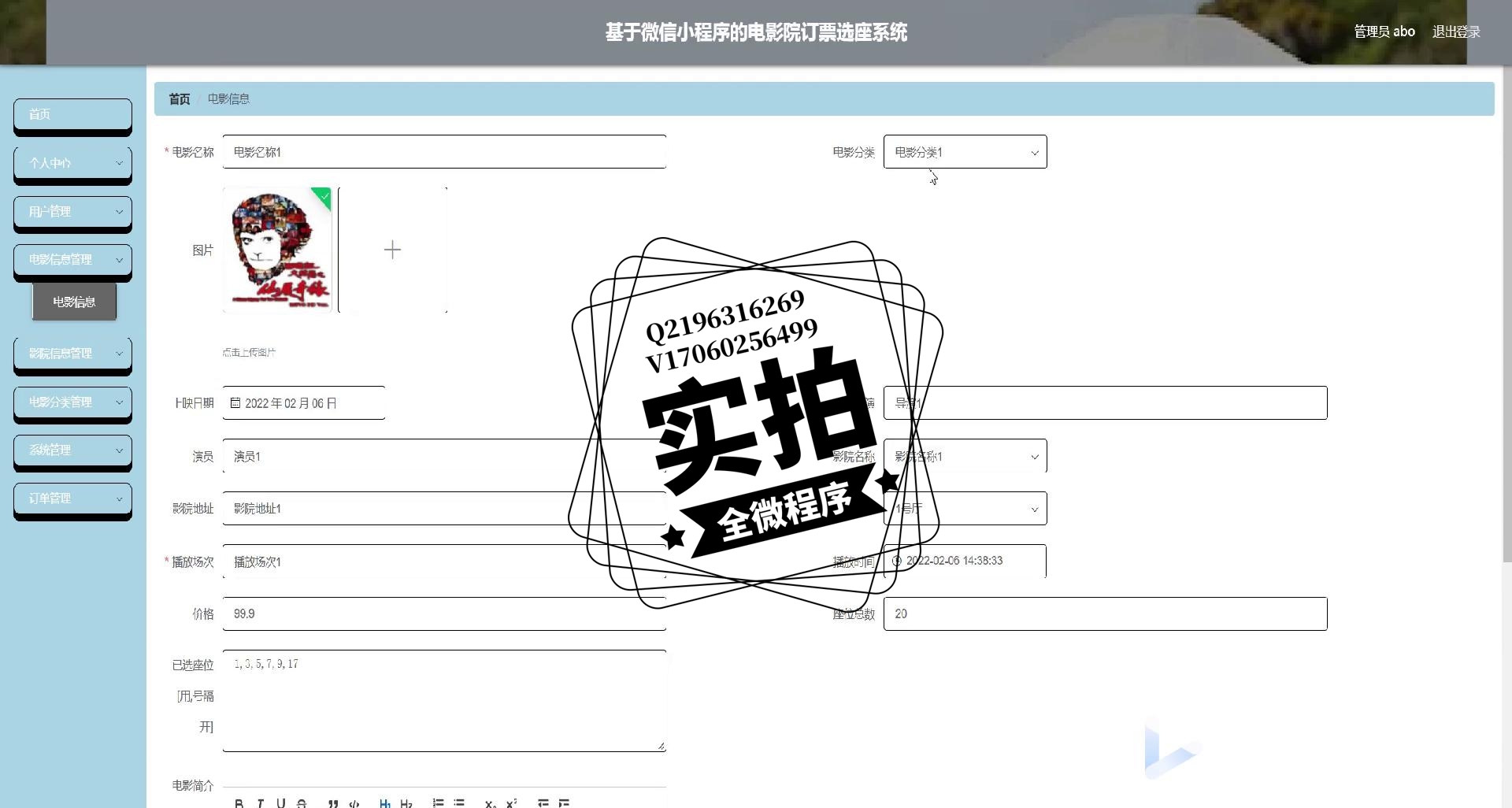Viewport: 1512px width, 808px height.
Task: Click the 管理员 abo account label
Action: coord(1384,32)
